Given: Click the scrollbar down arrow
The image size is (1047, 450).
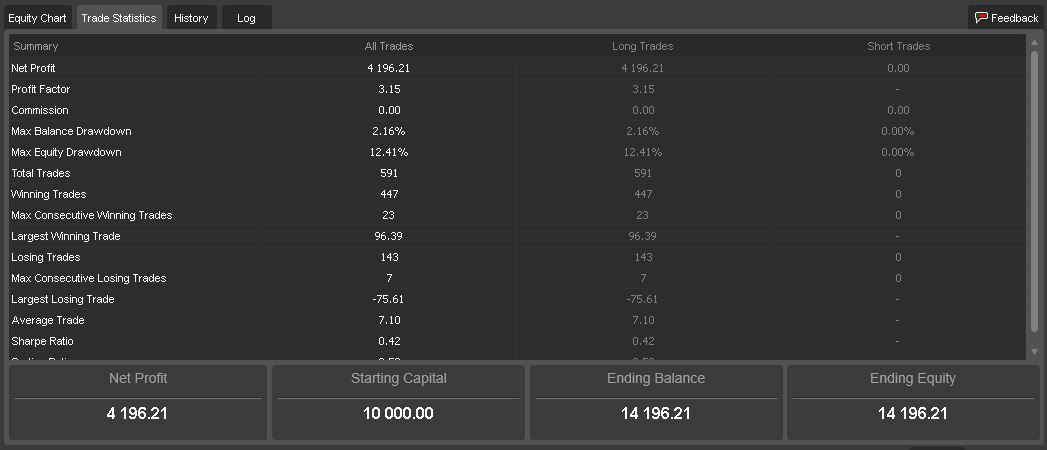Looking at the screenshot, I should (x=1034, y=351).
